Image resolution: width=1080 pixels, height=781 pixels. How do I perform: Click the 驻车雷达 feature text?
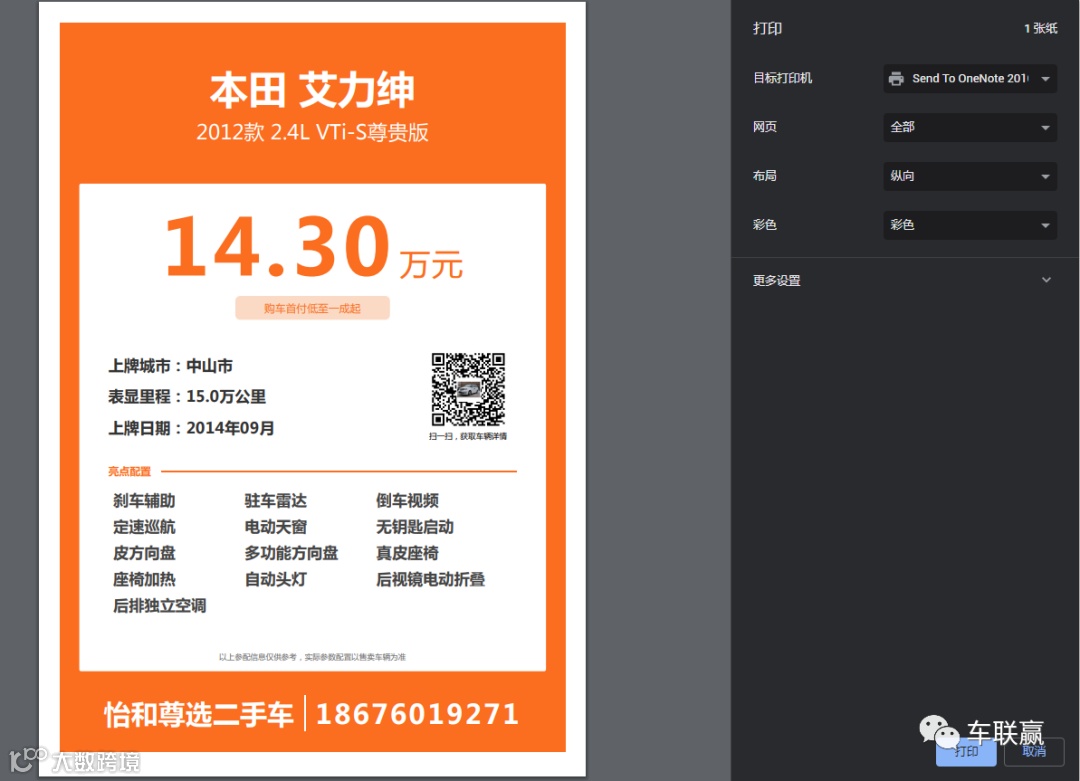[x=276, y=501]
